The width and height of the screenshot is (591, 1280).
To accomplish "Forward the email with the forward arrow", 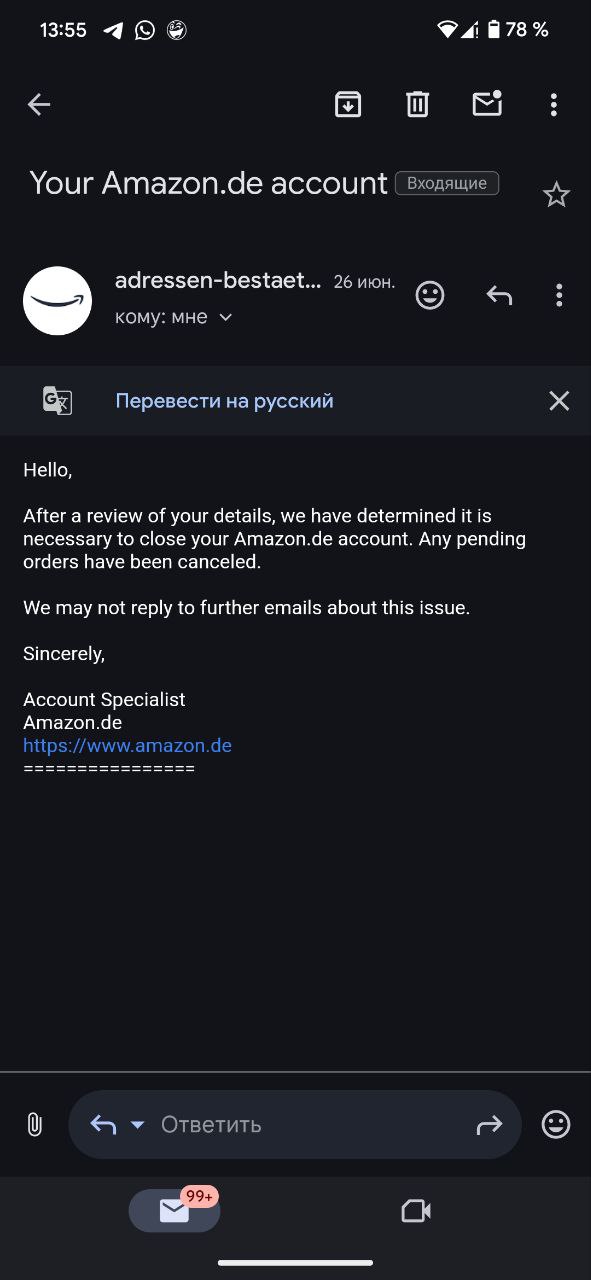I will tap(489, 1125).
